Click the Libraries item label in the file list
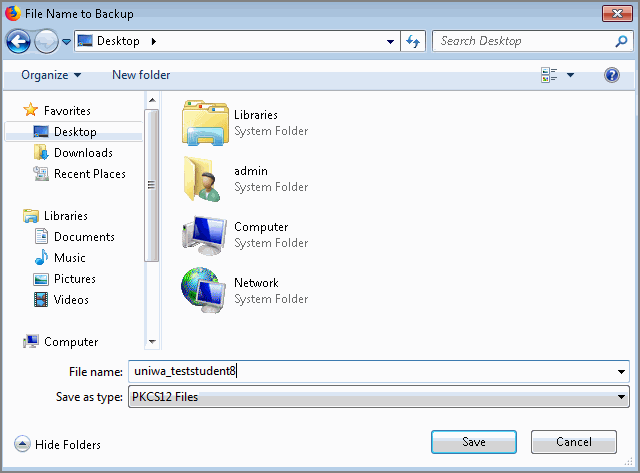The image size is (640, 473). tap(256, 115)
